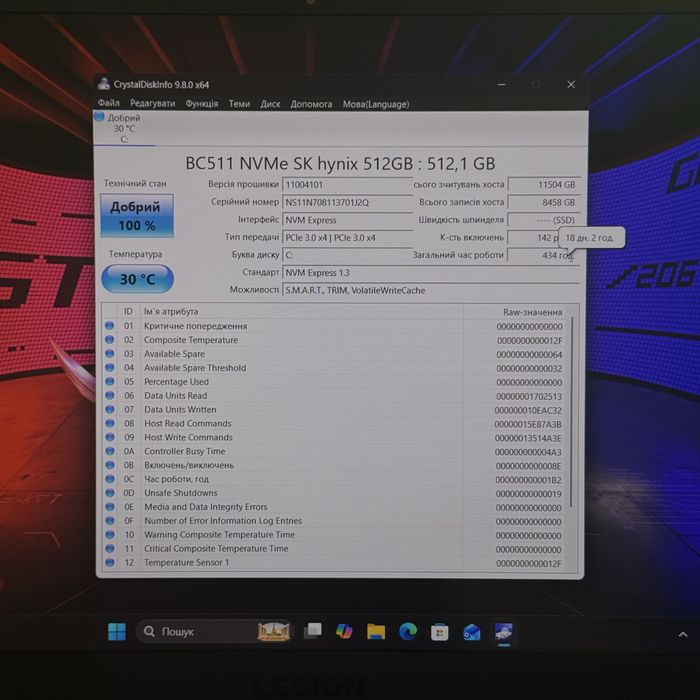Show hidden system tray icons chevron

pos(683,634)
